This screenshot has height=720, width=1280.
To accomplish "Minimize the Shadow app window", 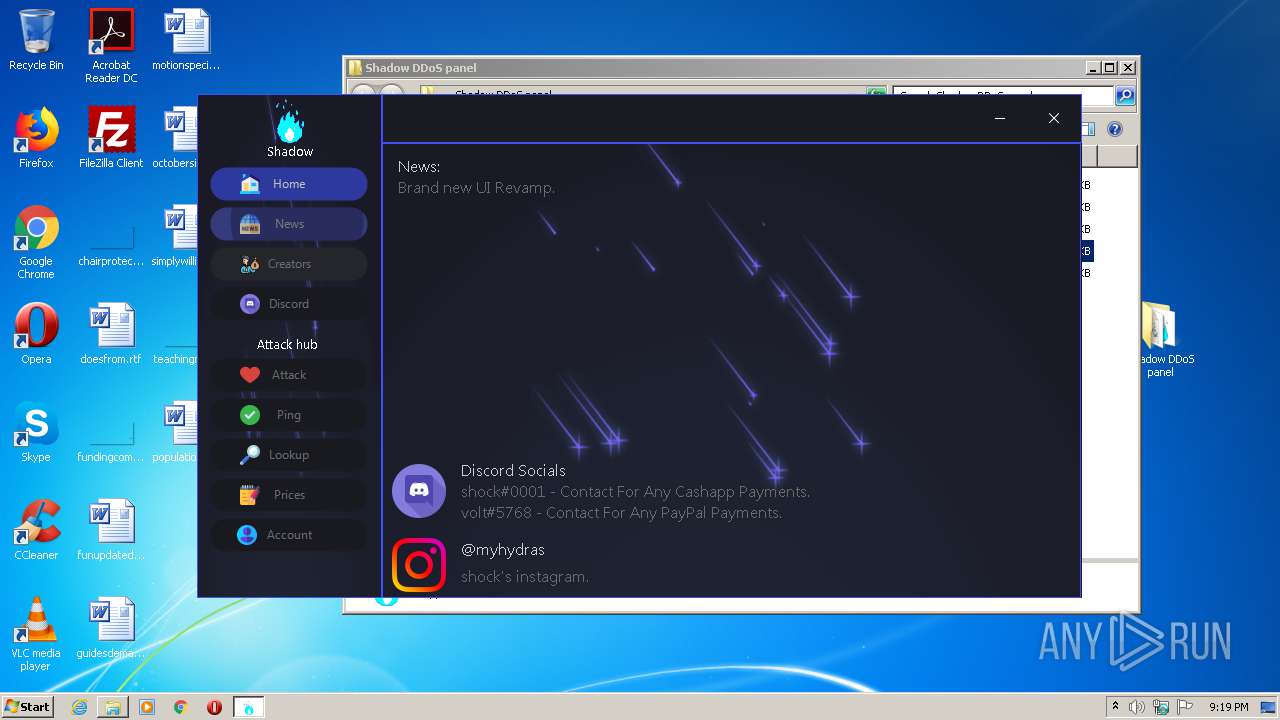I will [1000, 118].
